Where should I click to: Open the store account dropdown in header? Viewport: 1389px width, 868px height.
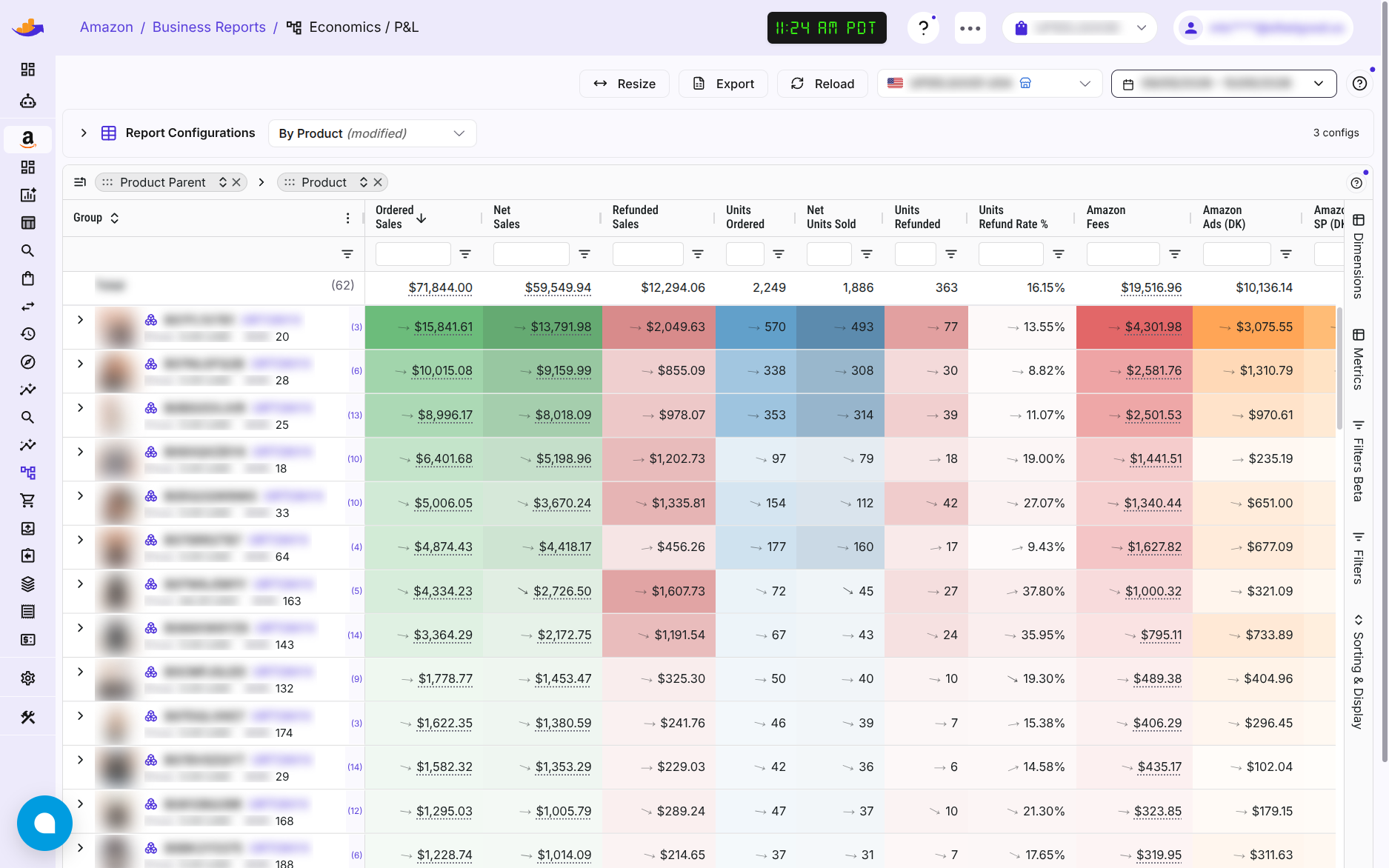coord(1079,28)
